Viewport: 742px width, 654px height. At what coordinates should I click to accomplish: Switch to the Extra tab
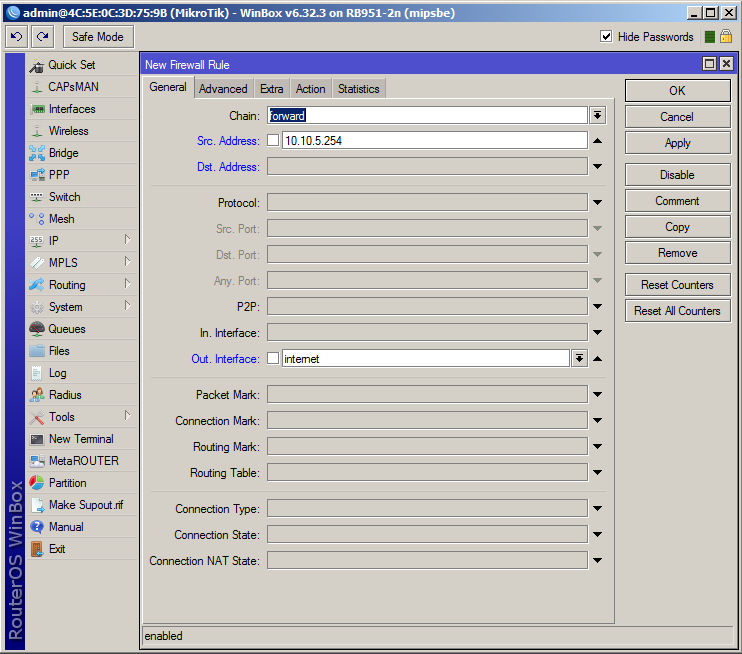coord(272,89)
